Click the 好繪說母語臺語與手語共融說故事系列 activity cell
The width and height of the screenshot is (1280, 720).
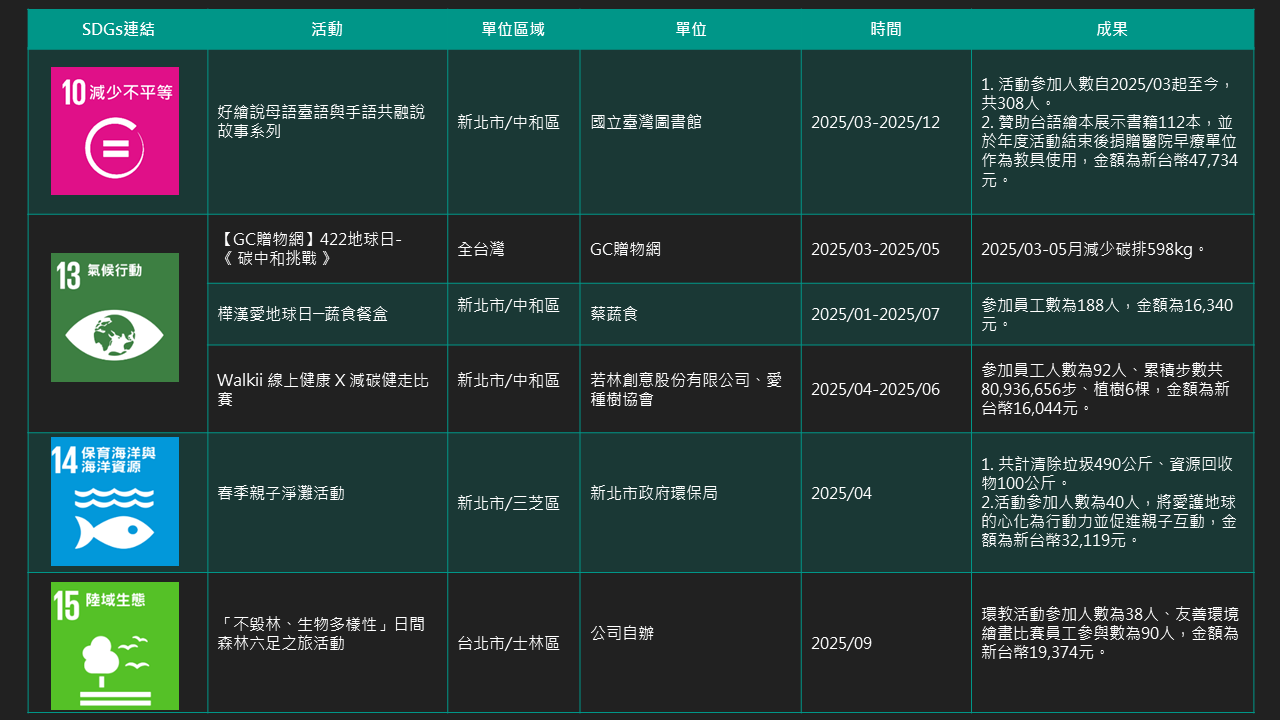point(320,122)
